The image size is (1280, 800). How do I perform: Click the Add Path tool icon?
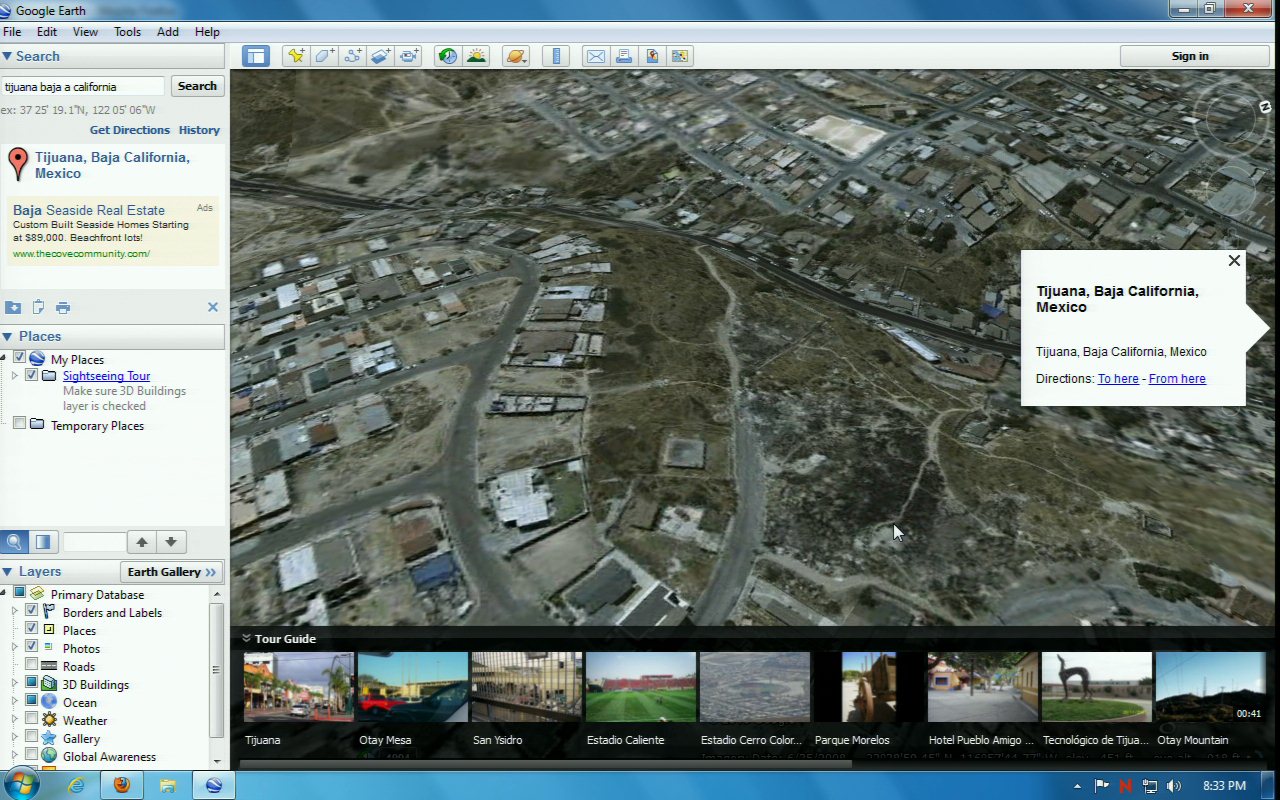[x=352, y=56]
